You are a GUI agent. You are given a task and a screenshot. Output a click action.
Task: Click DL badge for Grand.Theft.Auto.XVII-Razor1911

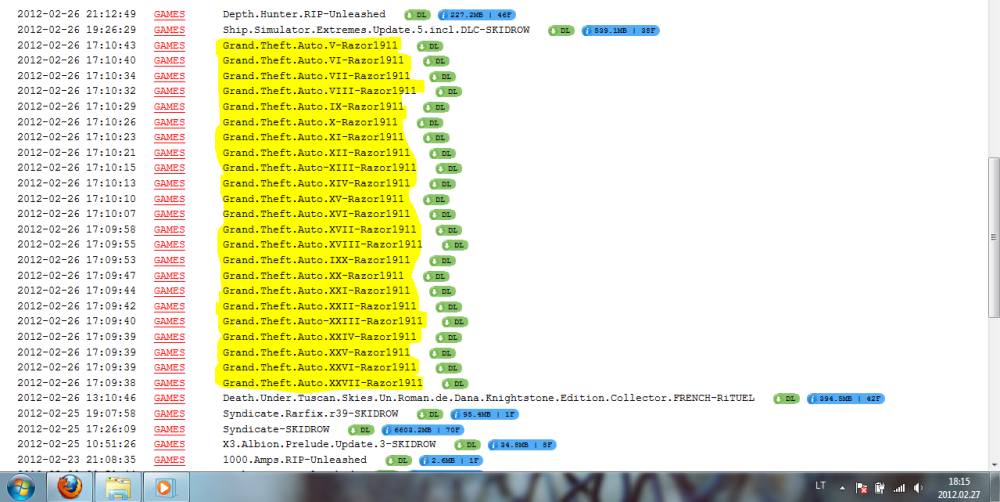pos(449,230)
